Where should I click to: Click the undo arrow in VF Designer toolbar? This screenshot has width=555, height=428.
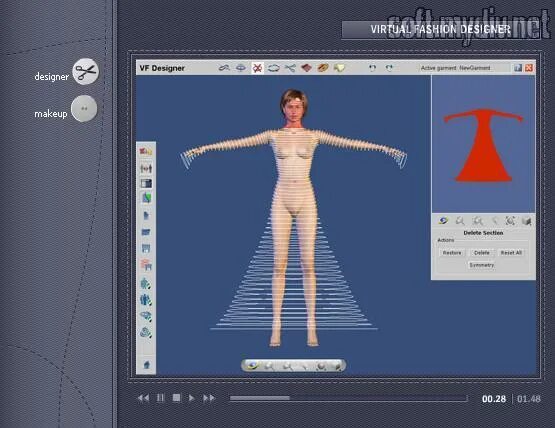point(372,68)
